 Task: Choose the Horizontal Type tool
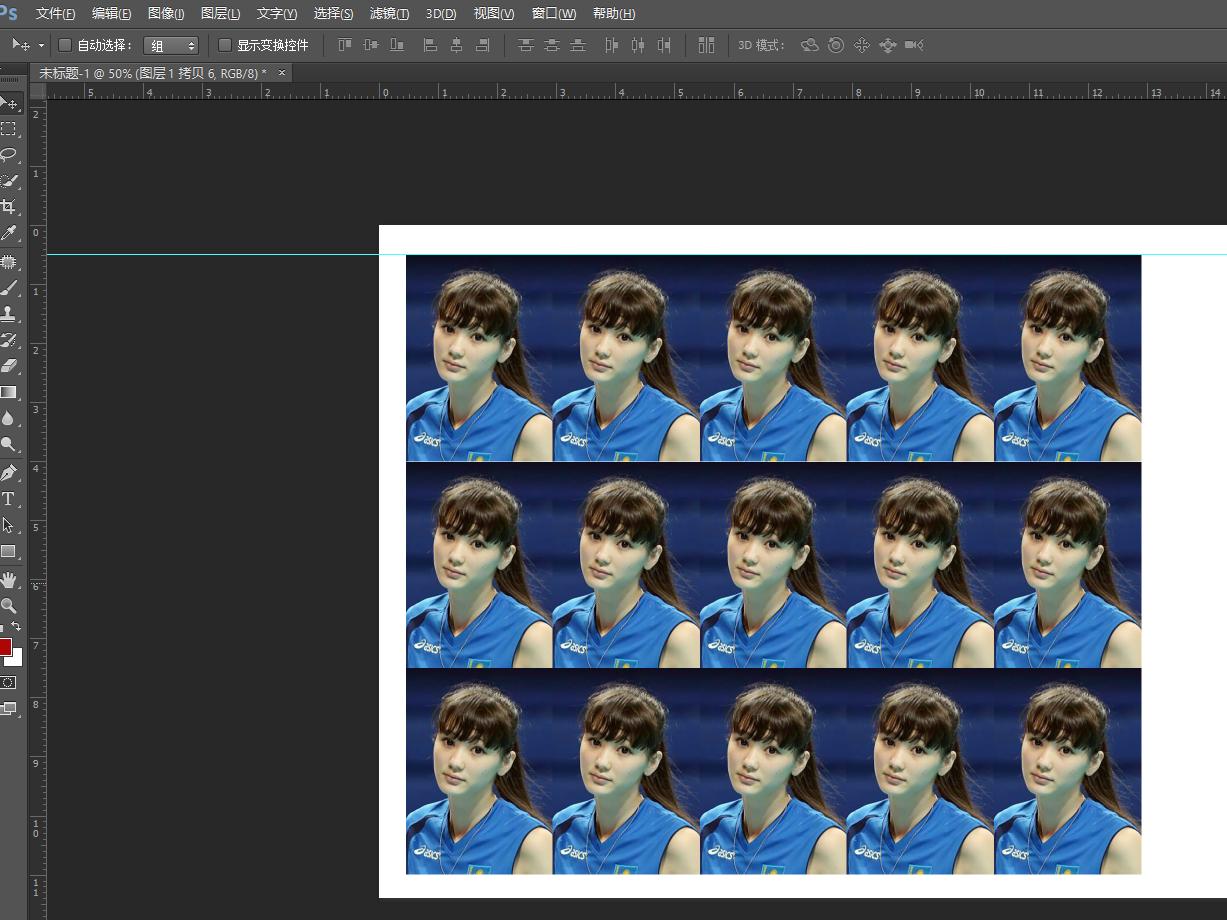(x=8, y=499)
